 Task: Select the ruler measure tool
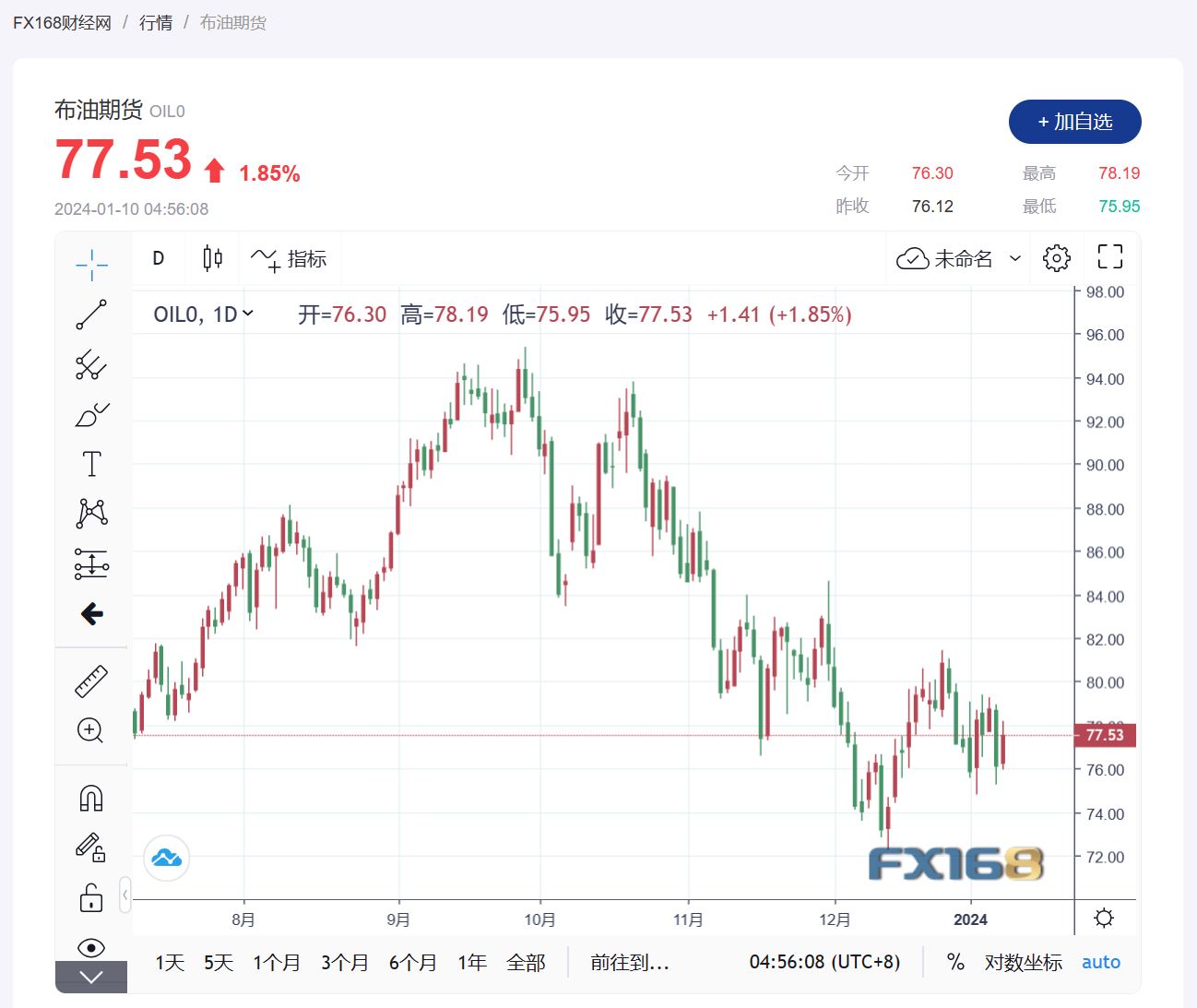pyautogui.click(x=91, y=682)
